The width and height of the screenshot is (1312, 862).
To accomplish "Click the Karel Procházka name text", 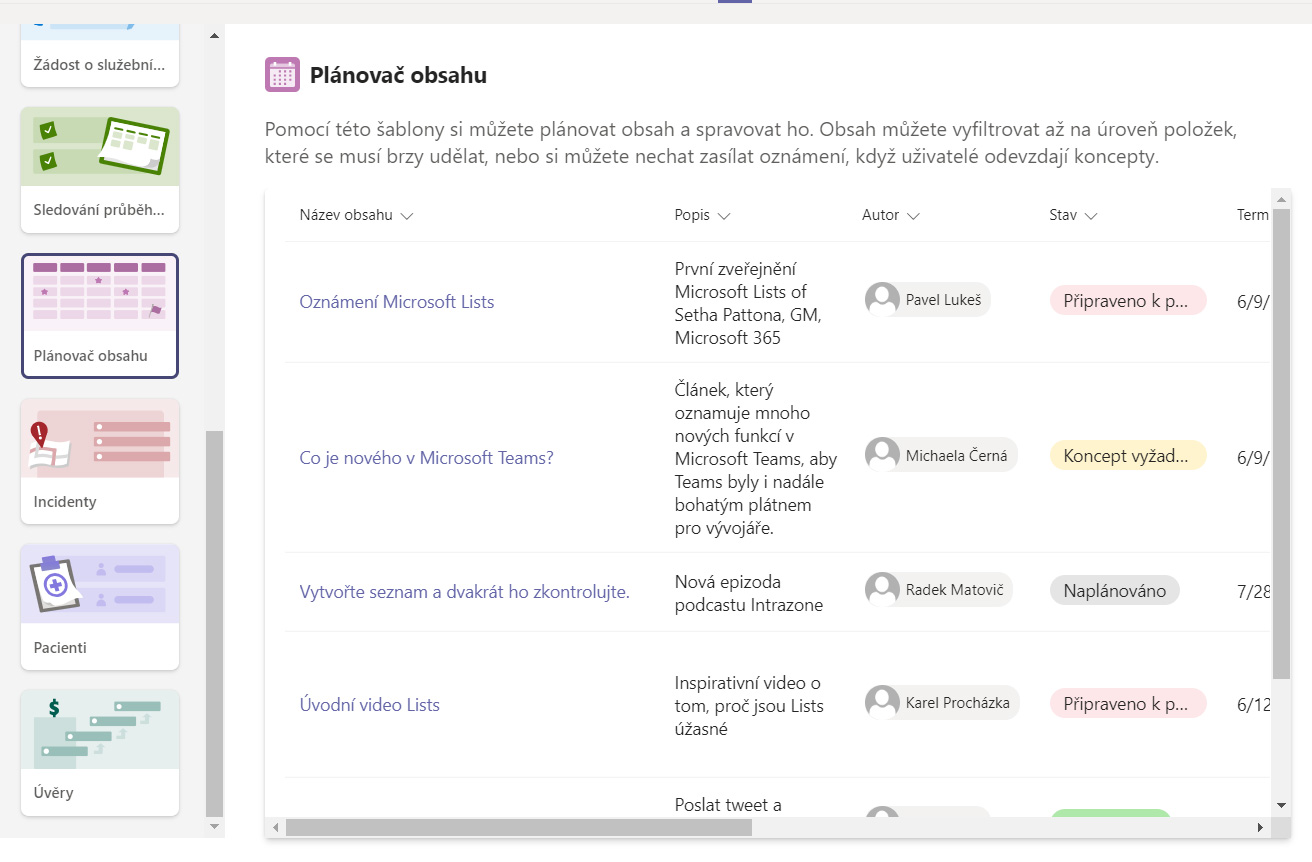I will coord(958,702).
